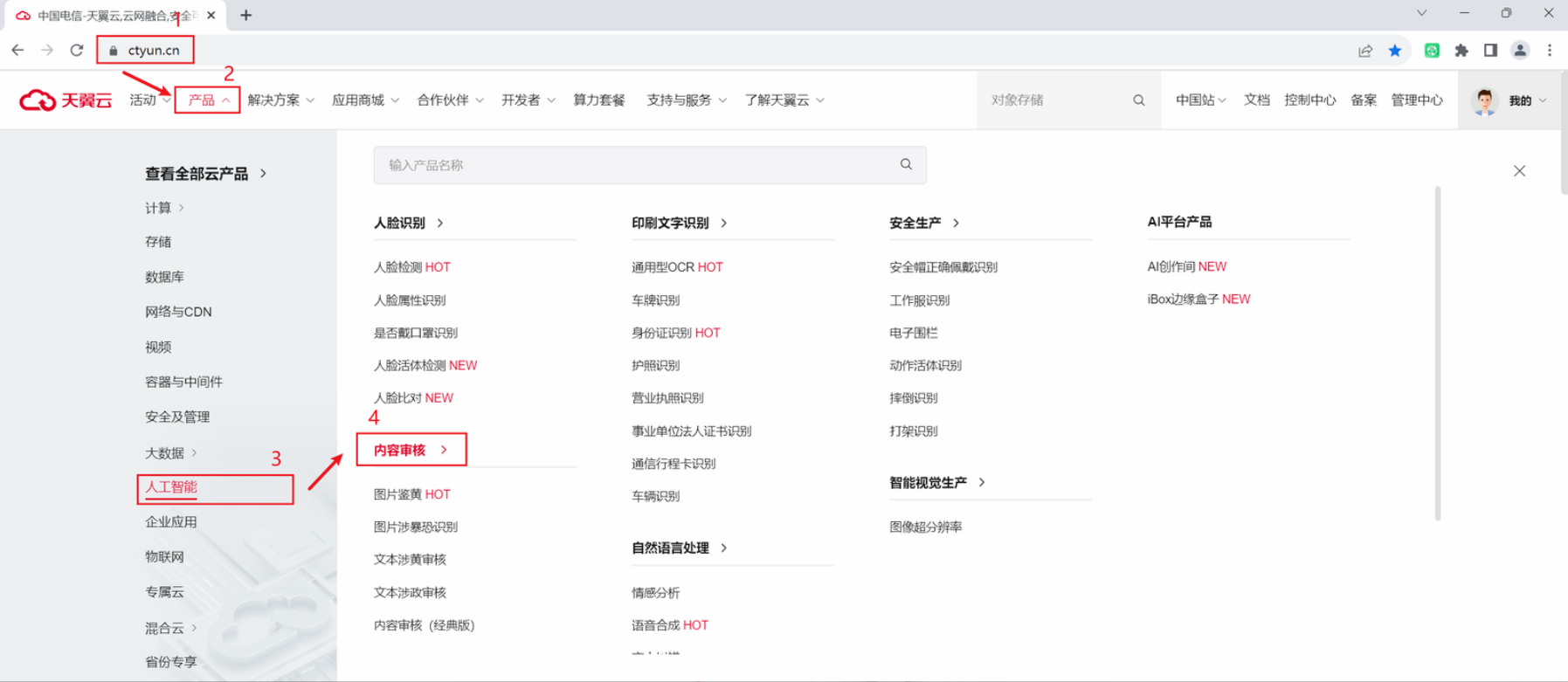Toggle the browser side panel
Viewport: 1568px width, 682px height.
(x=1491, y=51)
